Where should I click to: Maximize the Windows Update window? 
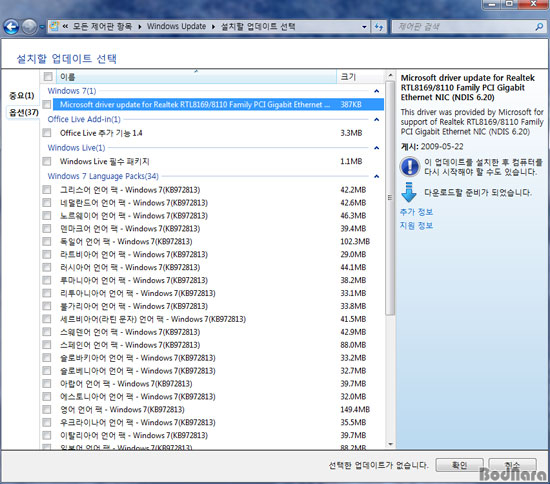click(x=509, y=4)
